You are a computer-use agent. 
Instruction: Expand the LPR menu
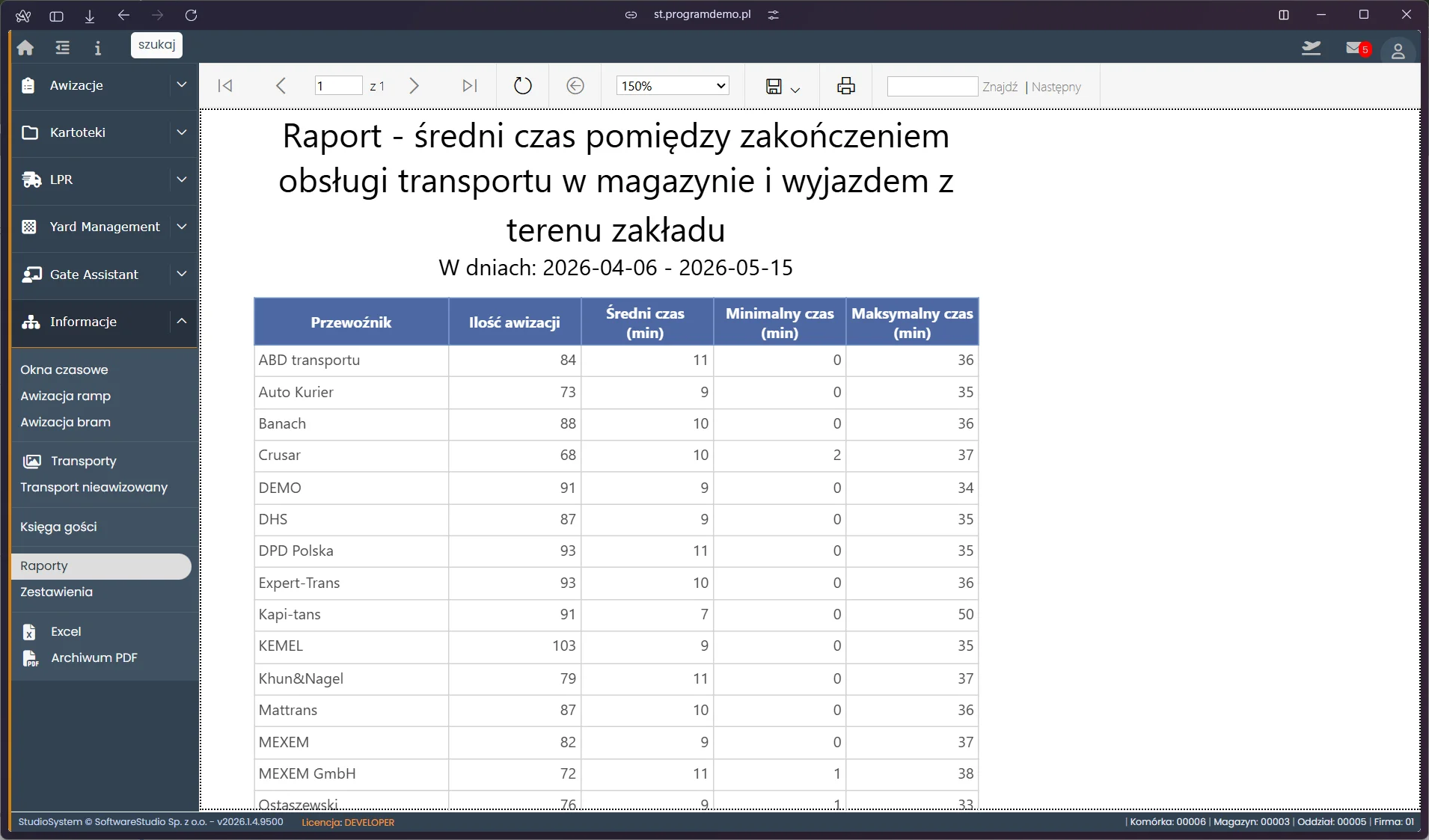182,180
